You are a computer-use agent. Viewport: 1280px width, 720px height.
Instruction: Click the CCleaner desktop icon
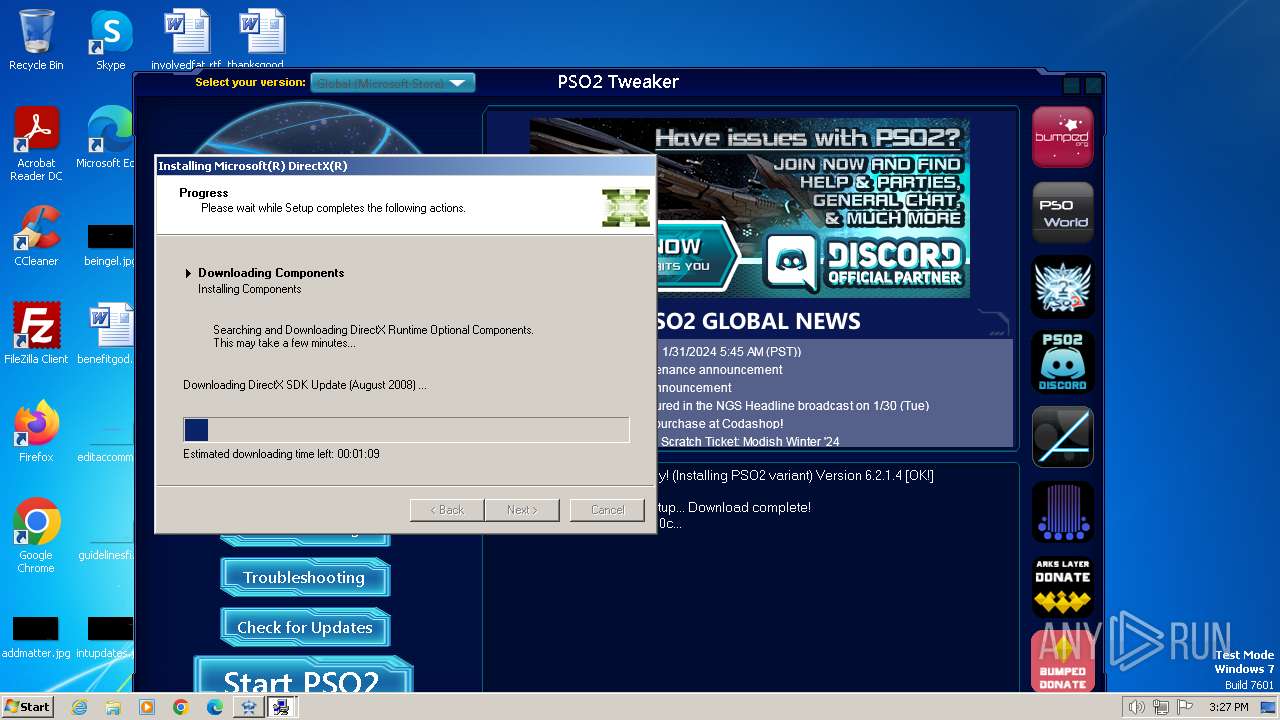[x=36, y=236]
